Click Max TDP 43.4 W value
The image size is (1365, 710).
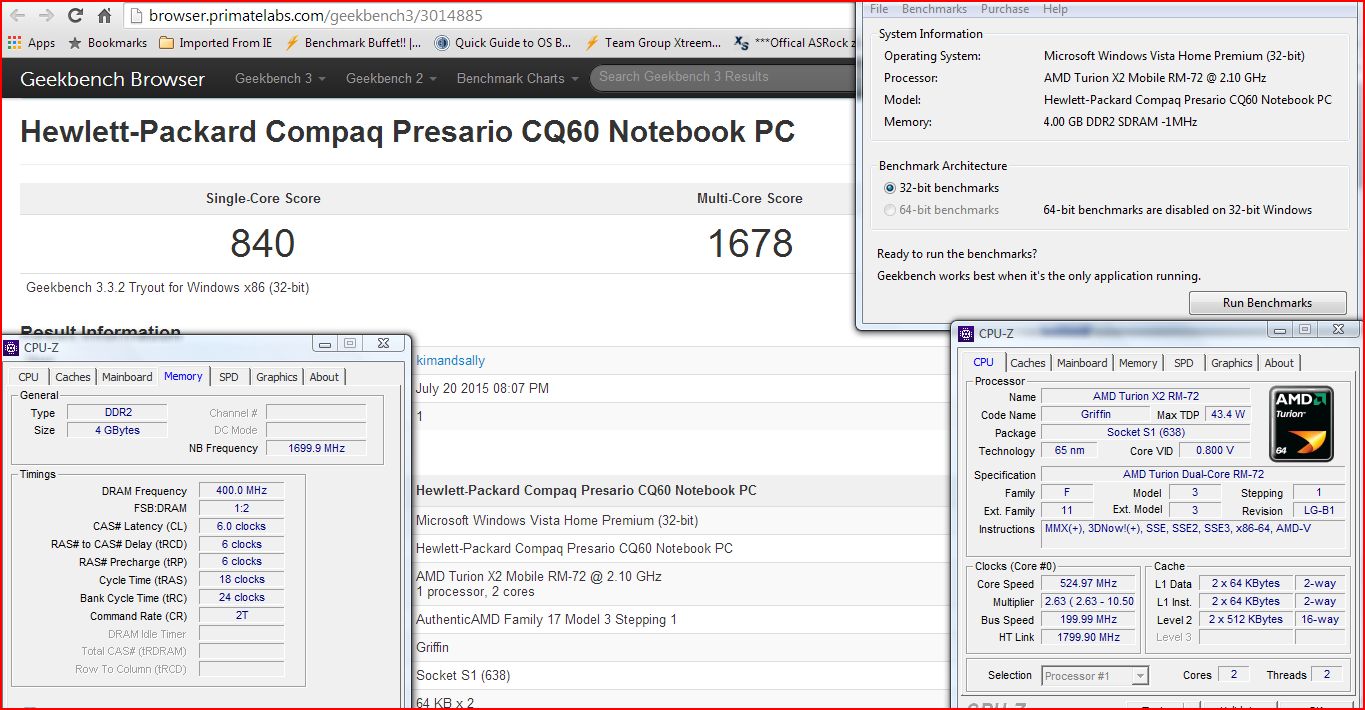tap(1227, 414)
